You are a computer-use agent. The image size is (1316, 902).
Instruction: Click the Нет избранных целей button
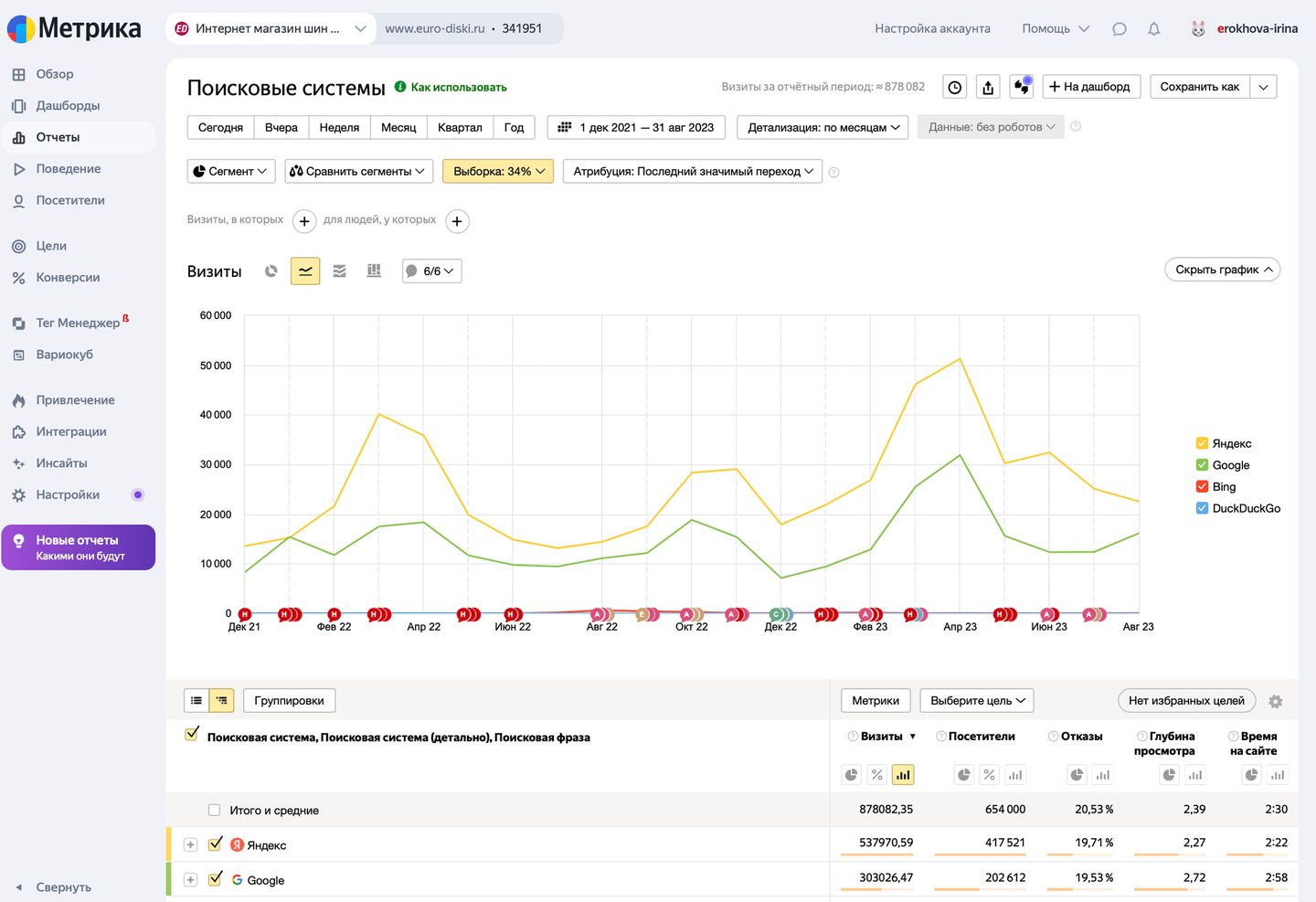pos(1186,701)
